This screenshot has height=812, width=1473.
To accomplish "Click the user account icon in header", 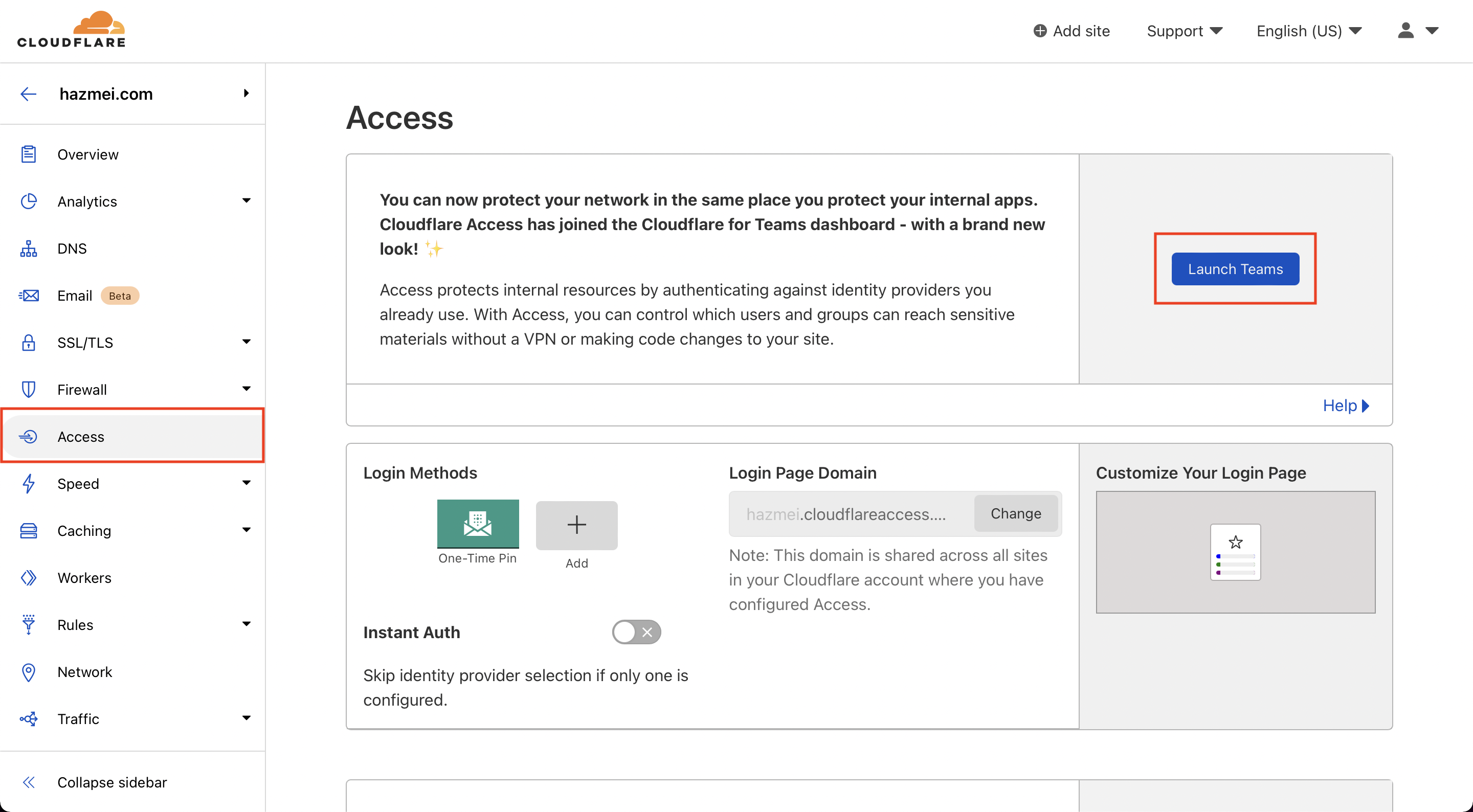I will point(1405,31).
